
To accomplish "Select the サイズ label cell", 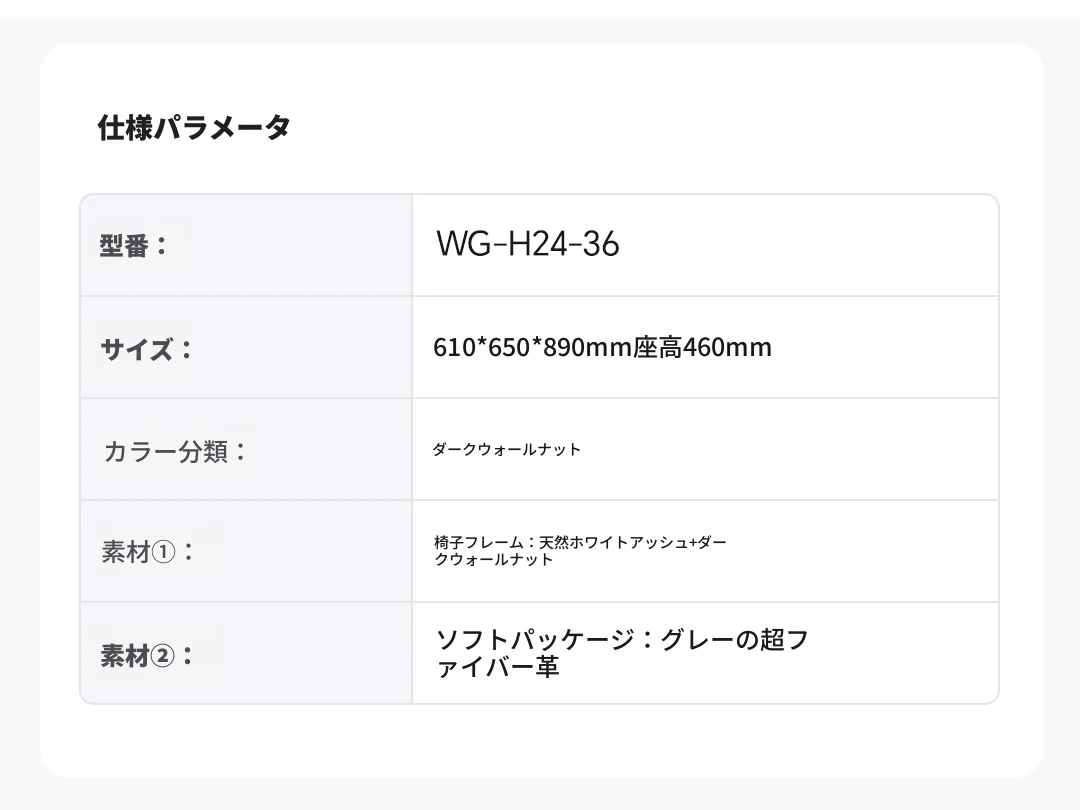I will (x=246, y=347).
